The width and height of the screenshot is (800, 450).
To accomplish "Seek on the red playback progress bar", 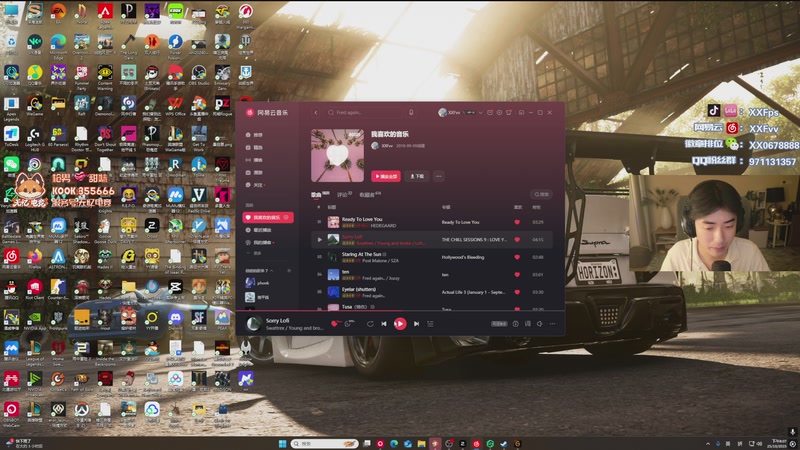I will tap(400, 310).
